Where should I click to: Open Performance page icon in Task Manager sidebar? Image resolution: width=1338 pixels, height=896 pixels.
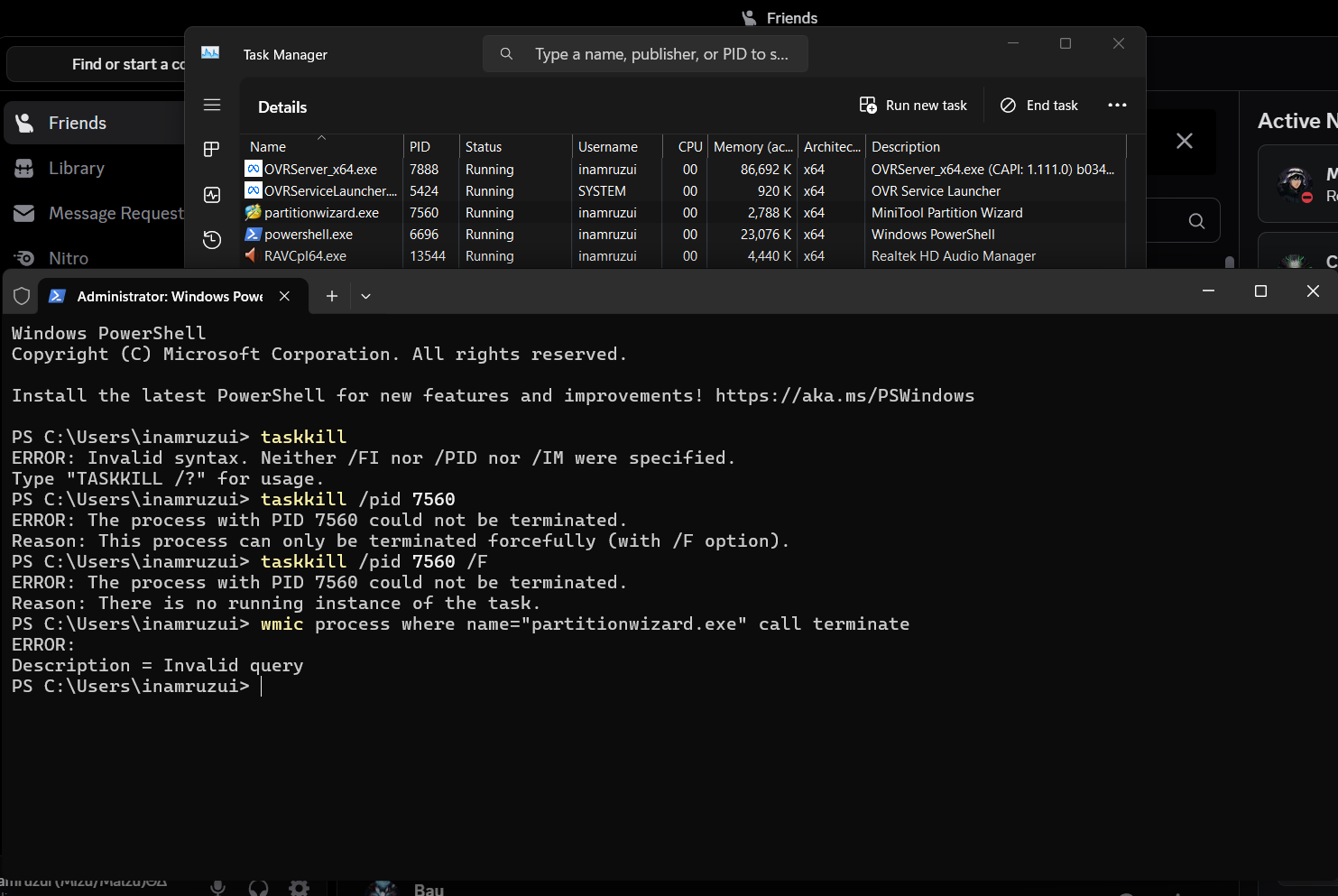[212, 195]
